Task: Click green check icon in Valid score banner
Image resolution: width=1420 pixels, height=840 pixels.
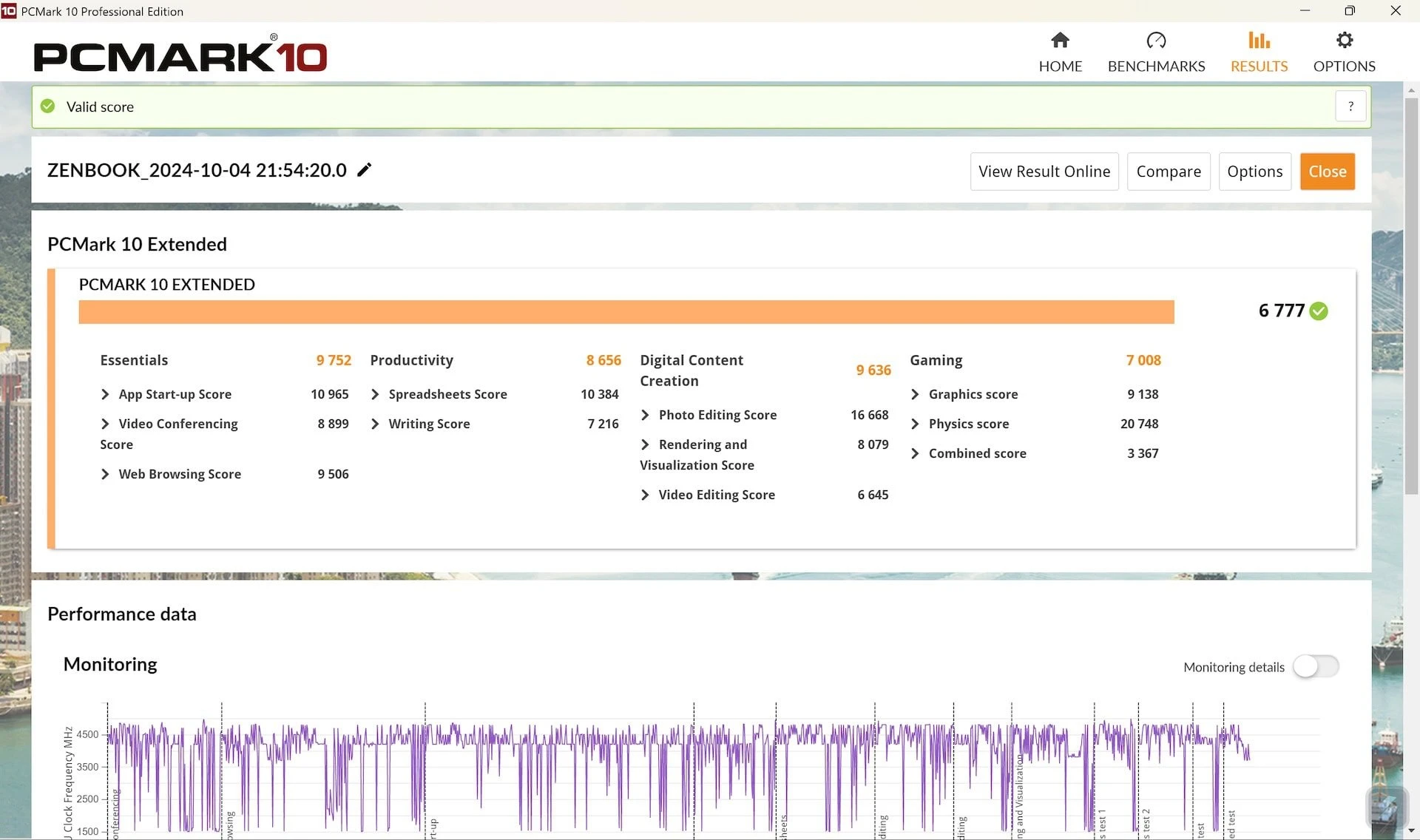Action: tap(48, 106)
